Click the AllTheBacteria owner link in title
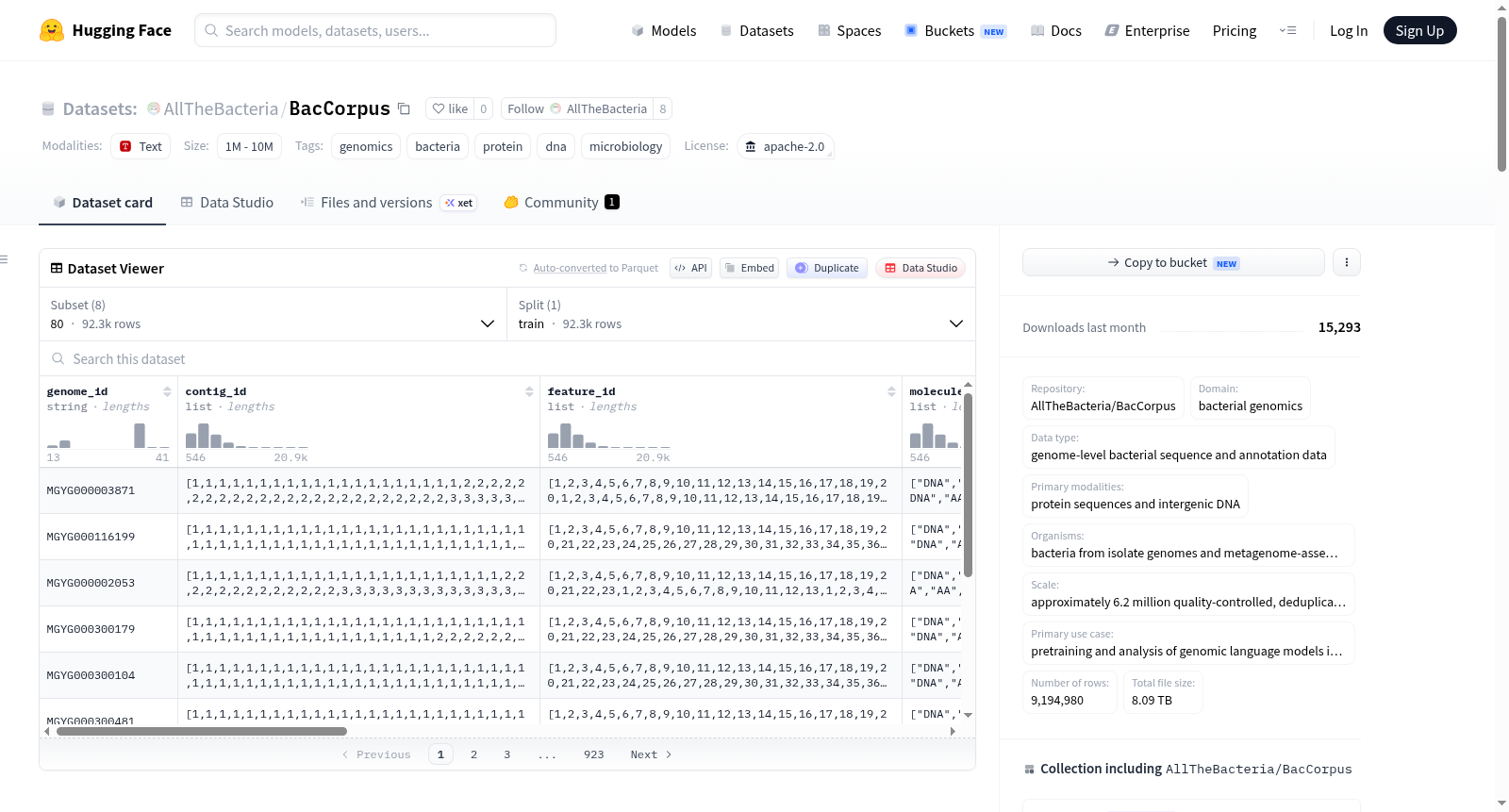Screen dimensions: 1509x812 tap(221, 108)
